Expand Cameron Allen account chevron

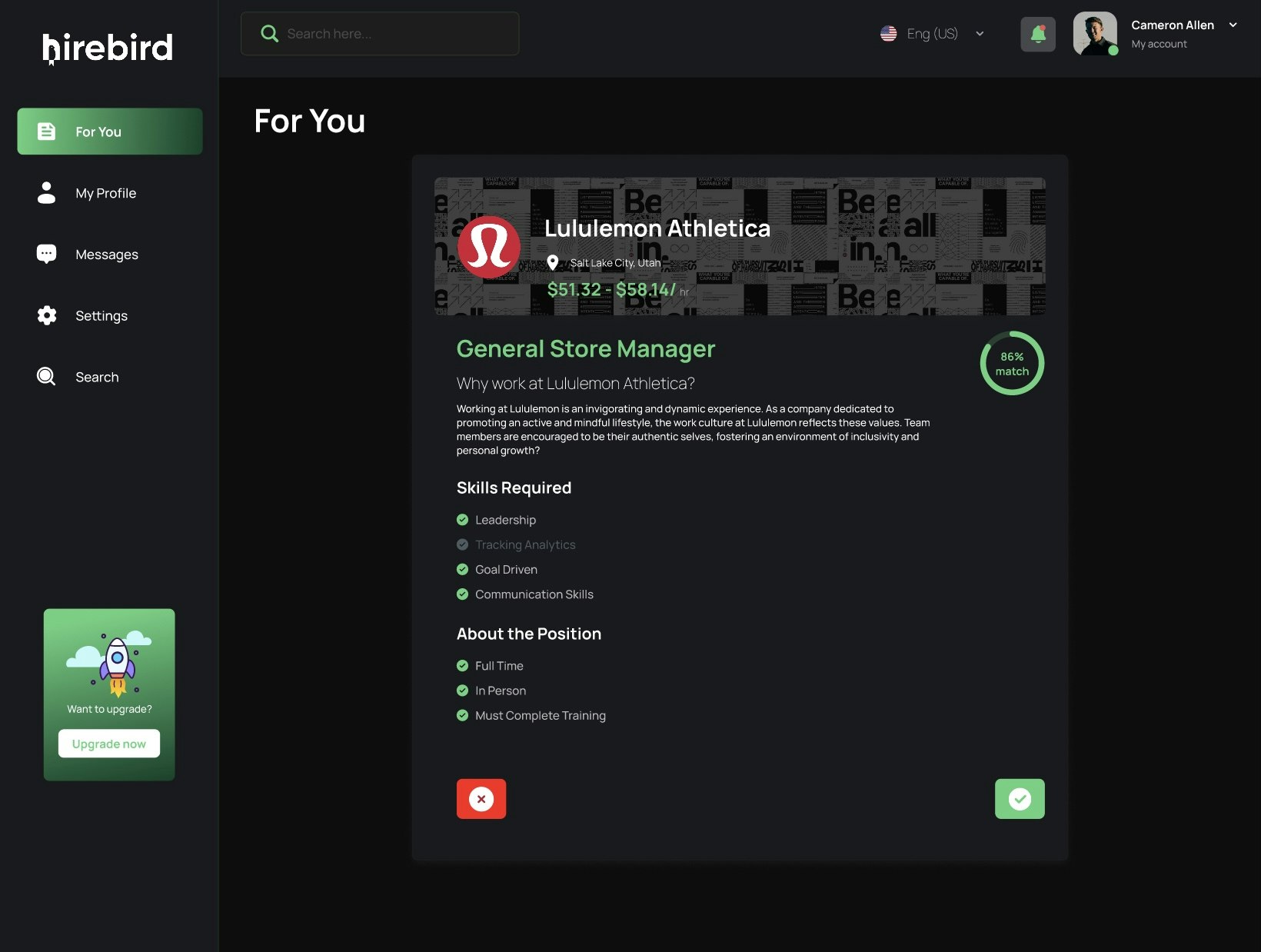(1233, 25)
